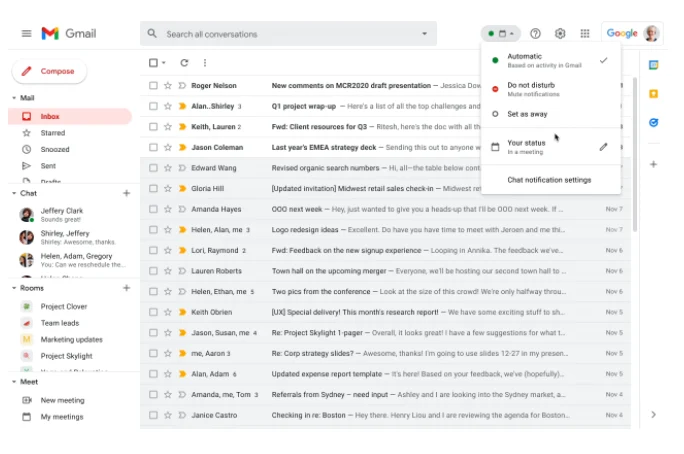Star the Roger Nelson email

pyautogui.click(x=168, y=85)
